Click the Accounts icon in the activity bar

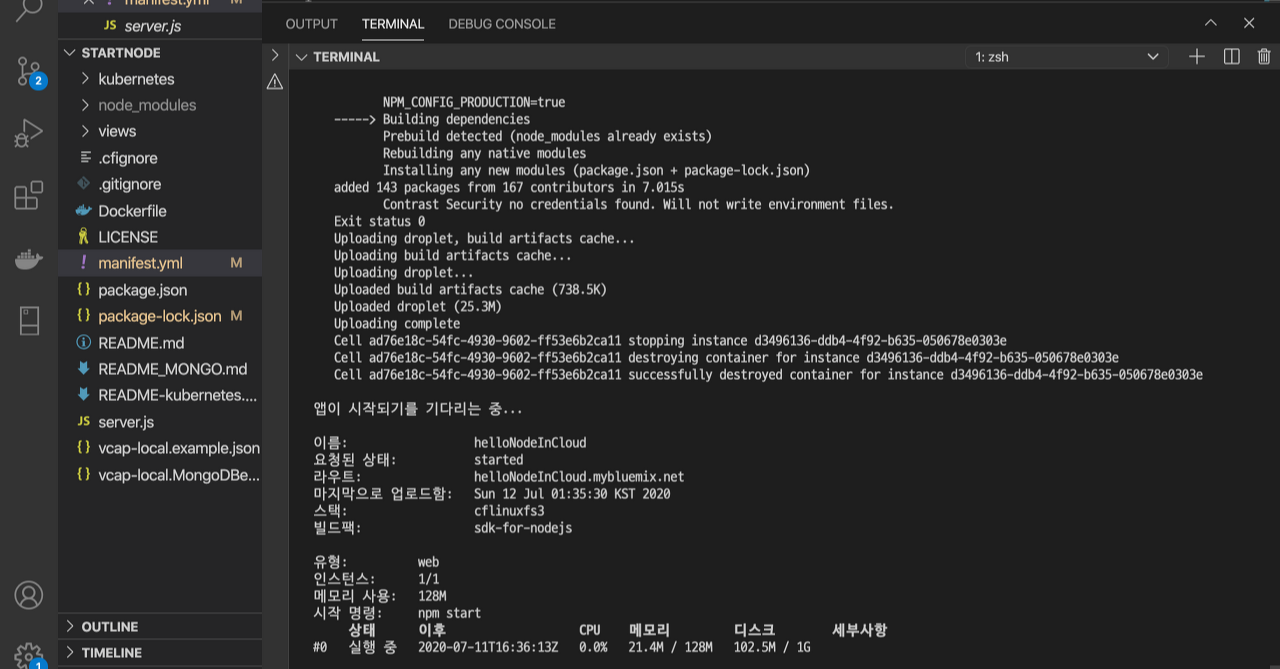(28, 595)
